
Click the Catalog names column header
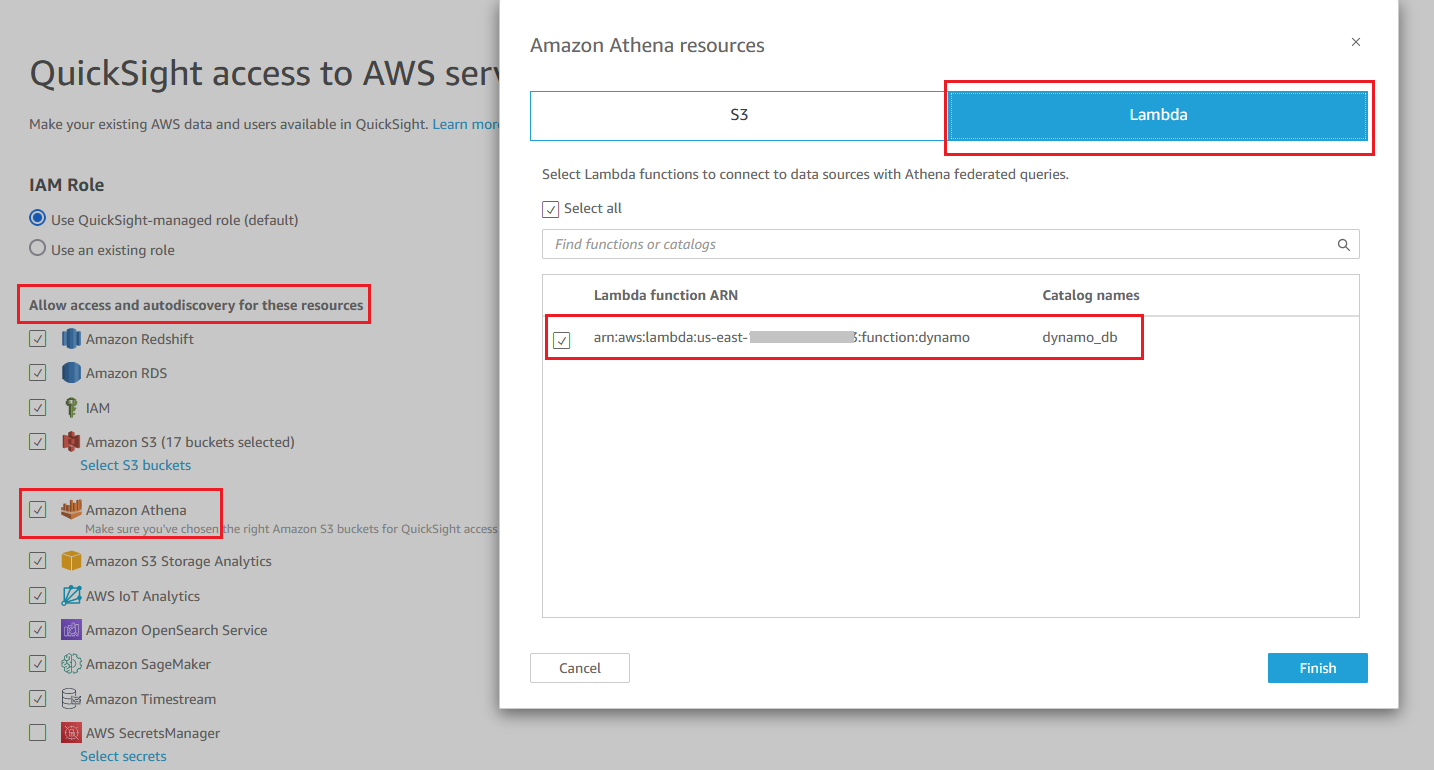pyautogui.click(x=1091, y=295)
